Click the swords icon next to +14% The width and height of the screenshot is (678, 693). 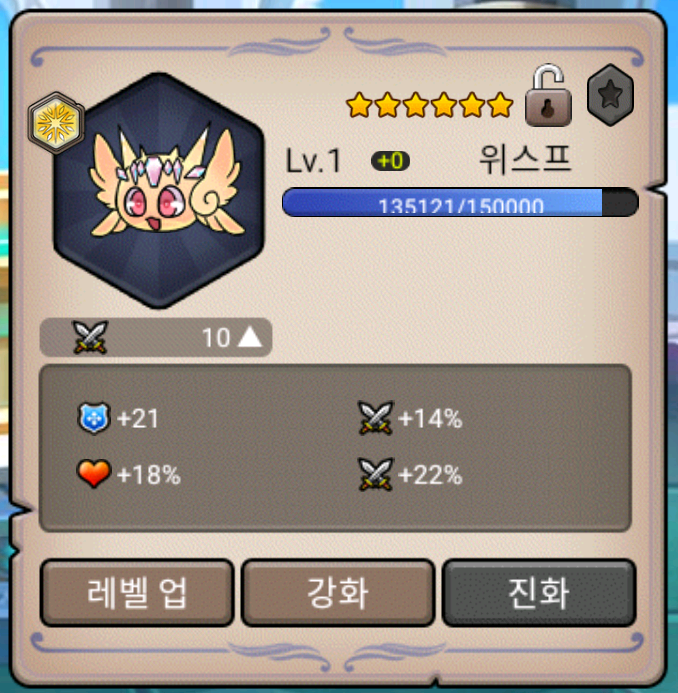click(376, 418)
